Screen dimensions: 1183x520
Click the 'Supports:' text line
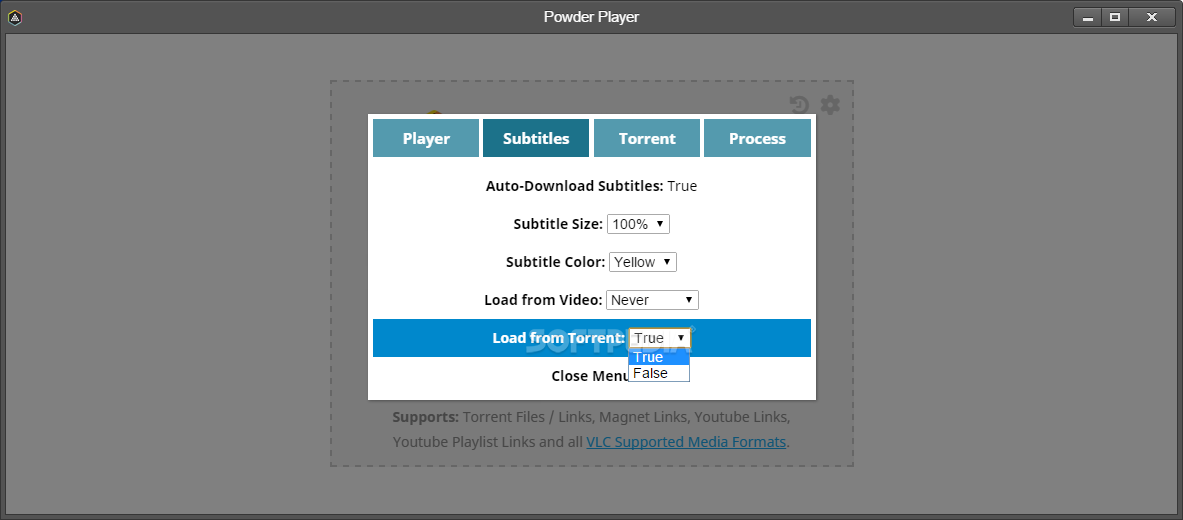tap(592, 417)
